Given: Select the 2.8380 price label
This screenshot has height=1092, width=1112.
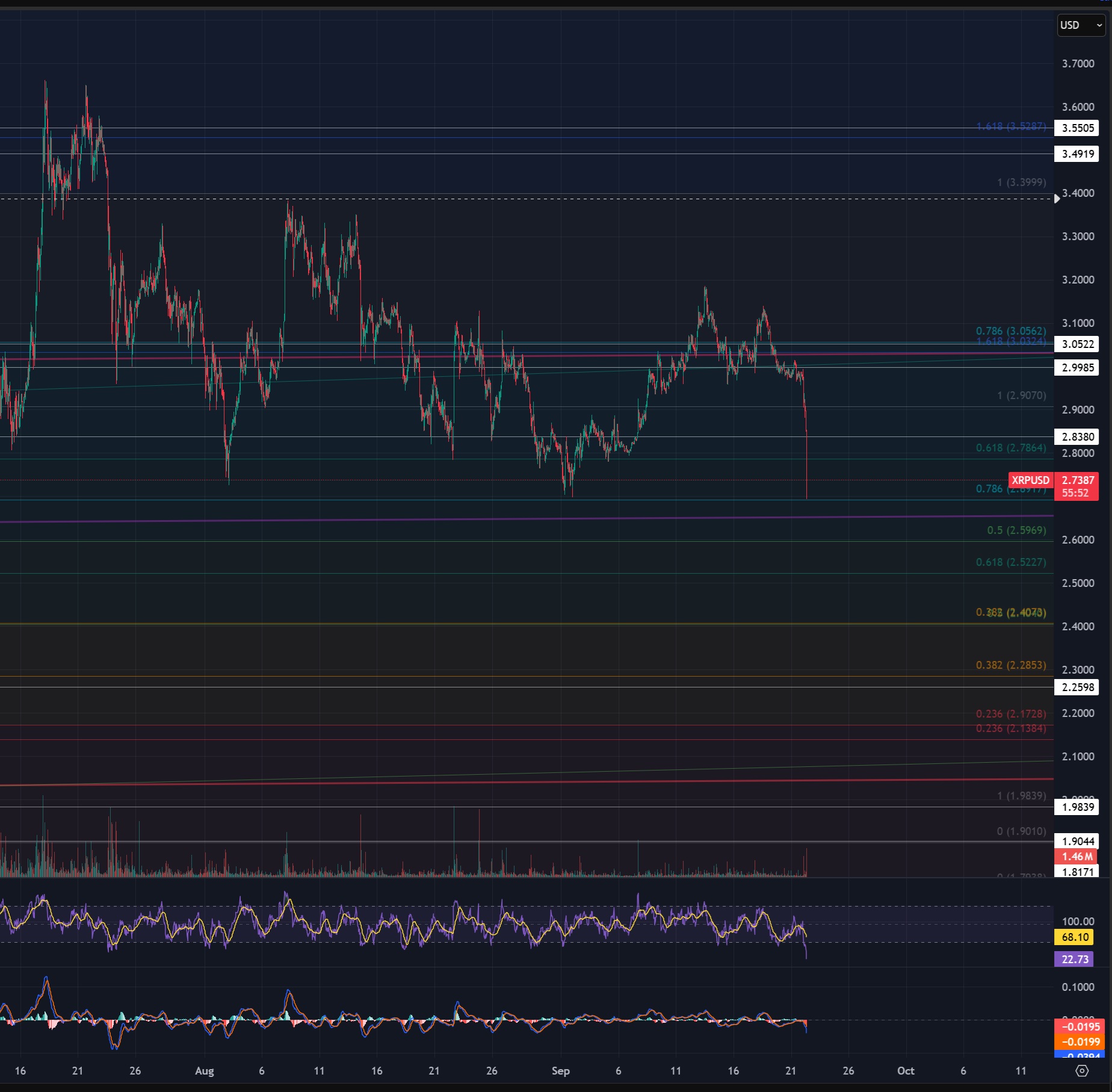Looking at the screenshot, I should pyautogui.click(x=1077, y=437).
